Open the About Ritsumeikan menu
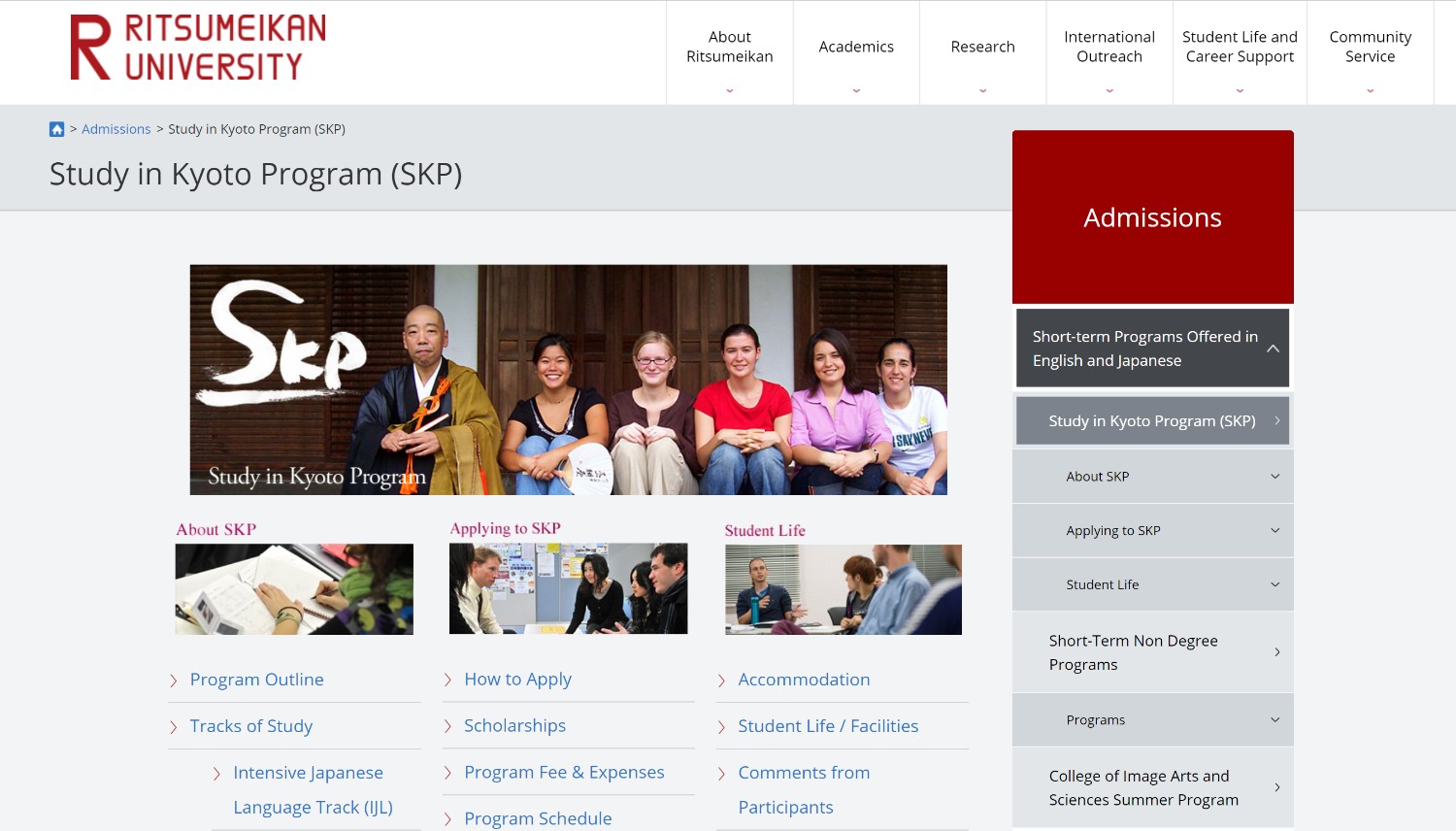 coord(730,52)
